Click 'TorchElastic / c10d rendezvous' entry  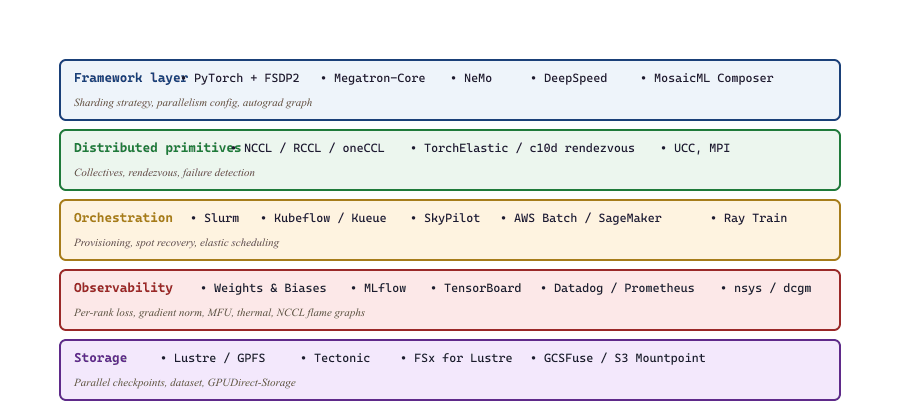click(529, 148)
